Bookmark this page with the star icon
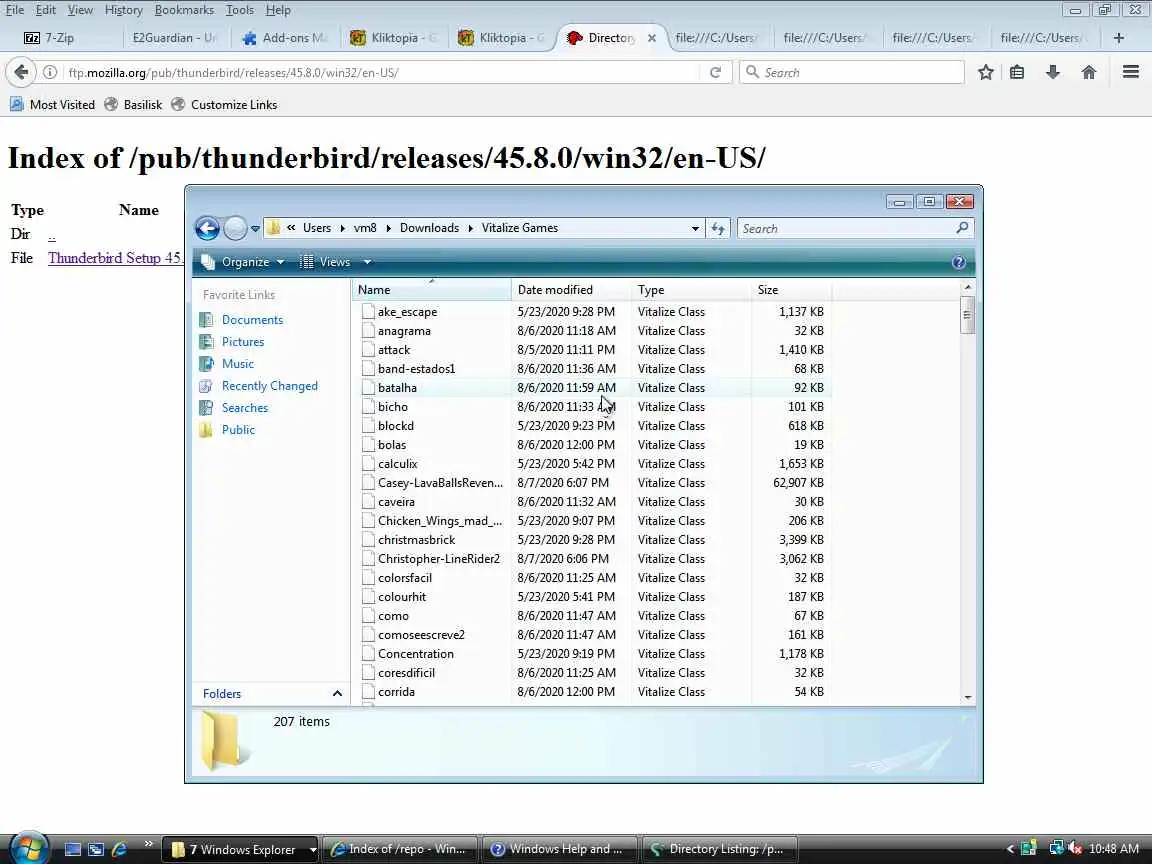The width and height of the screenshot is (1152, 864). point(985,72)
